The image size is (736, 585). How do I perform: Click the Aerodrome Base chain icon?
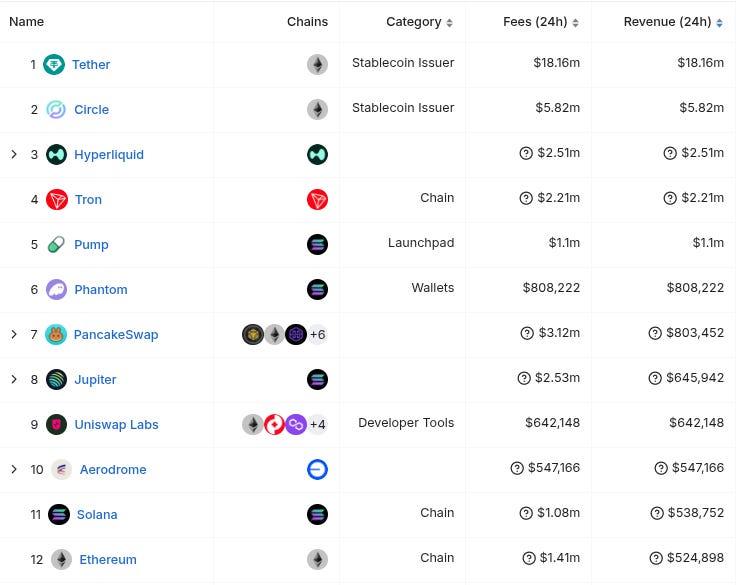317,470
